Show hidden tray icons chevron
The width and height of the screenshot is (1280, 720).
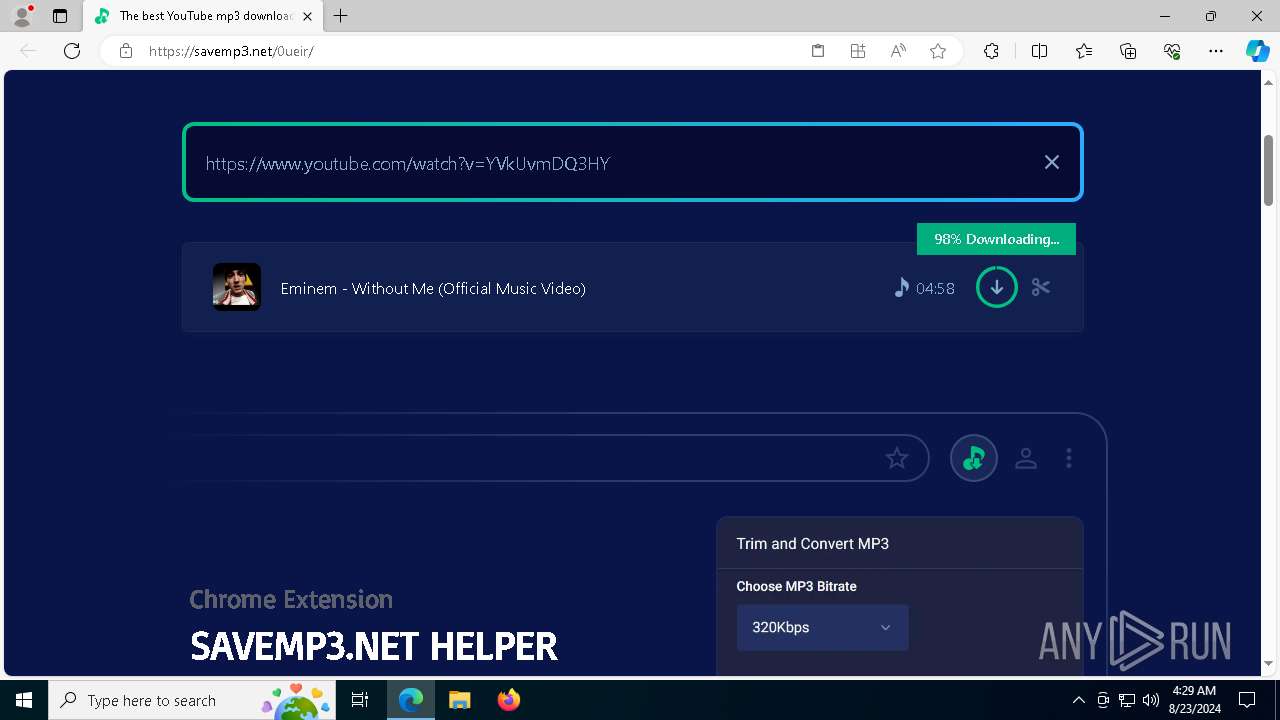[1078, 700]
